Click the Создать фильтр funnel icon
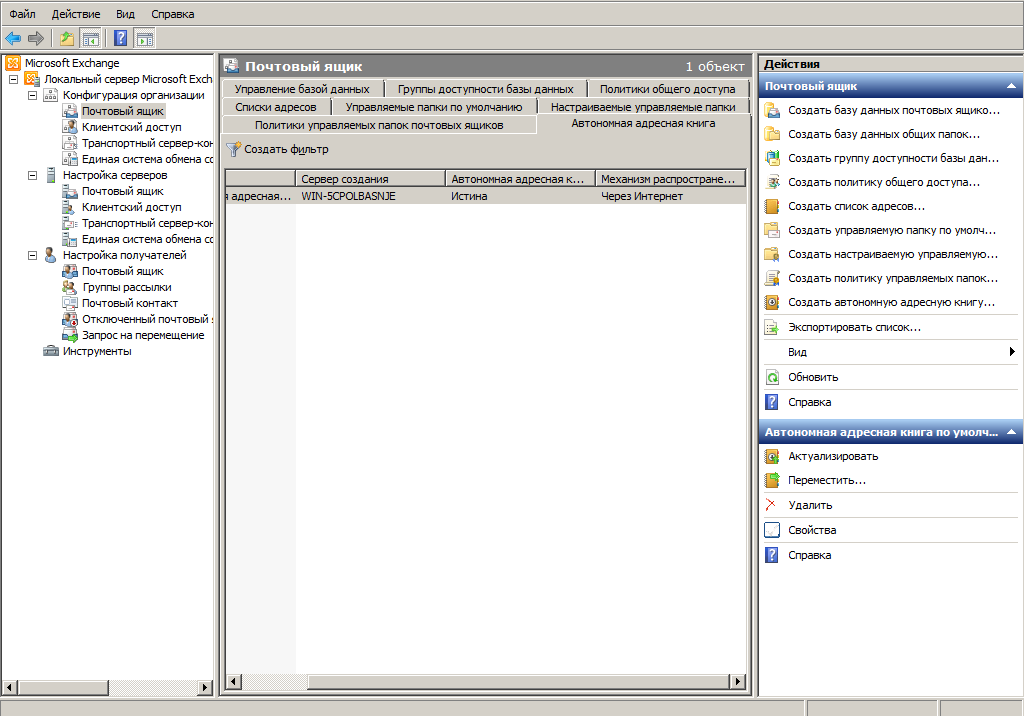Viewport: 1024px width, 716px height. [234, 149]
